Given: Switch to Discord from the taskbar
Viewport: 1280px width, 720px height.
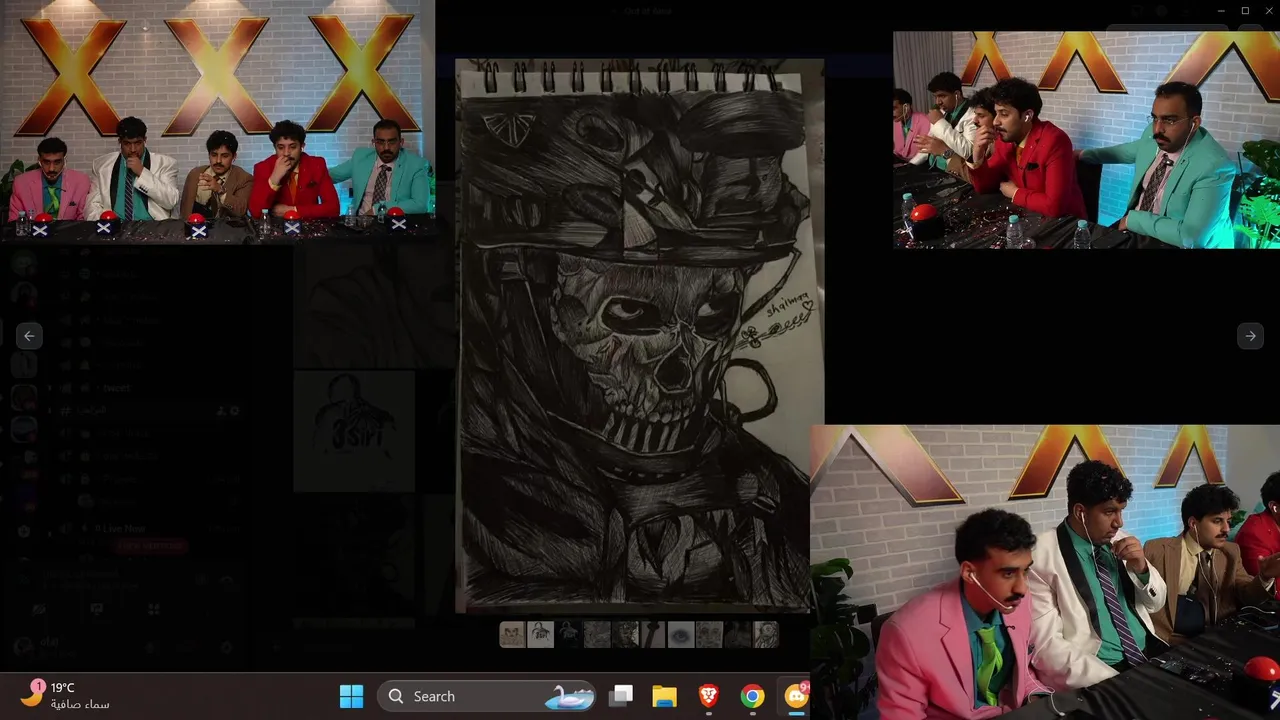Looking at the screenshot, I should [x=796, y=696].
